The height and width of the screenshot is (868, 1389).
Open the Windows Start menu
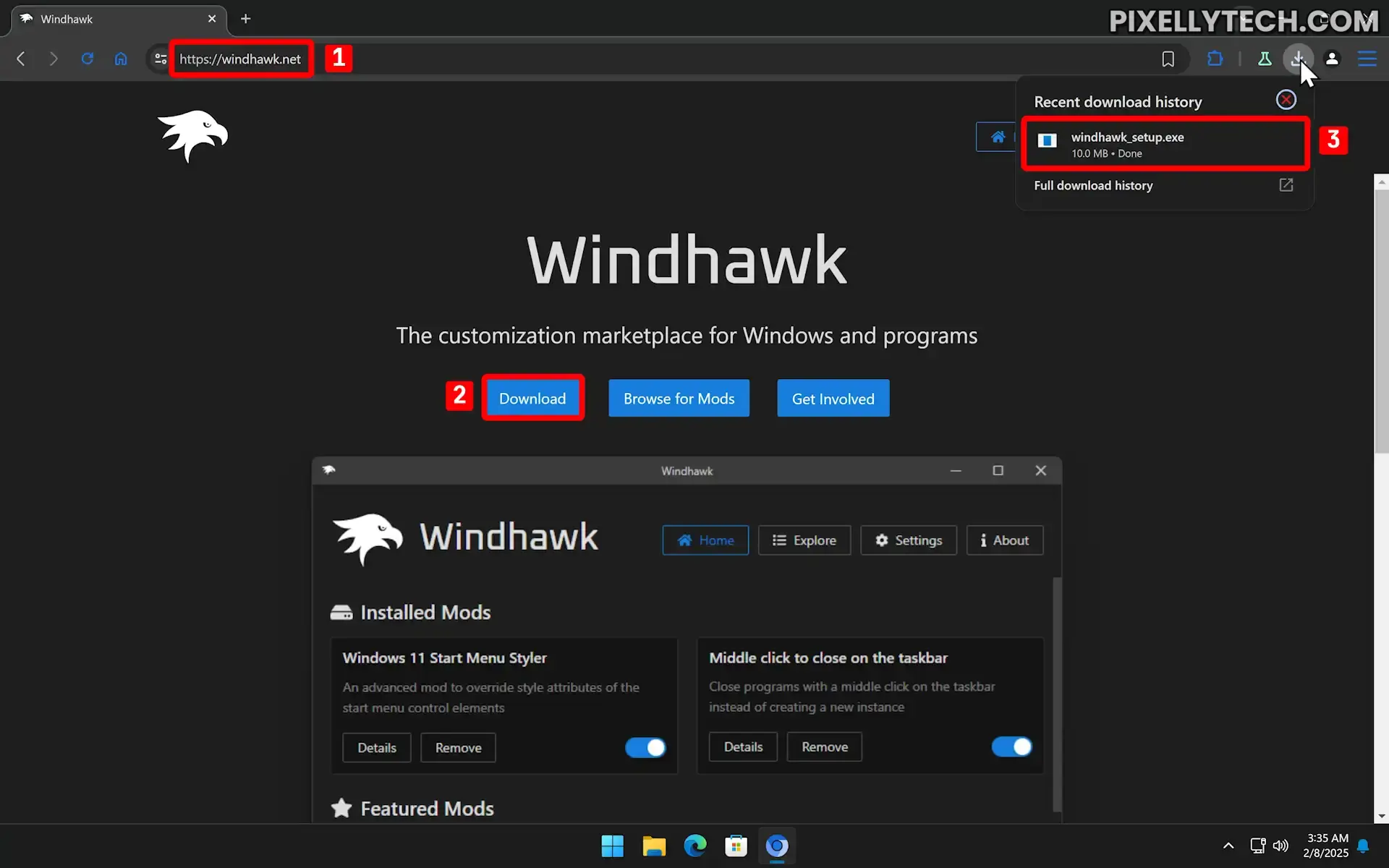point(612,846)
